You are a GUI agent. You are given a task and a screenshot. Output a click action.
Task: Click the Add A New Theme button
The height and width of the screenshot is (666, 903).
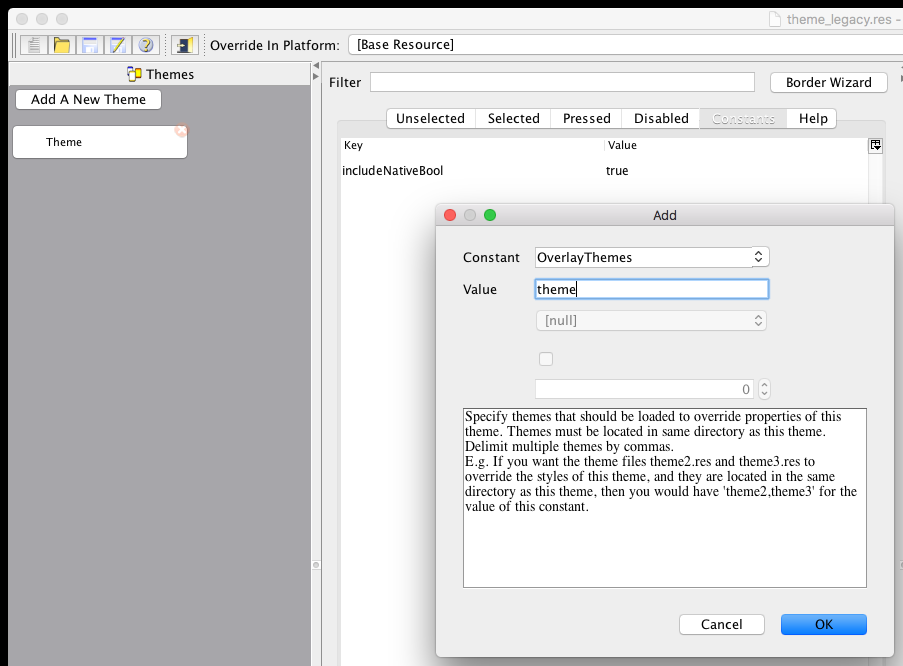(87, 99)
